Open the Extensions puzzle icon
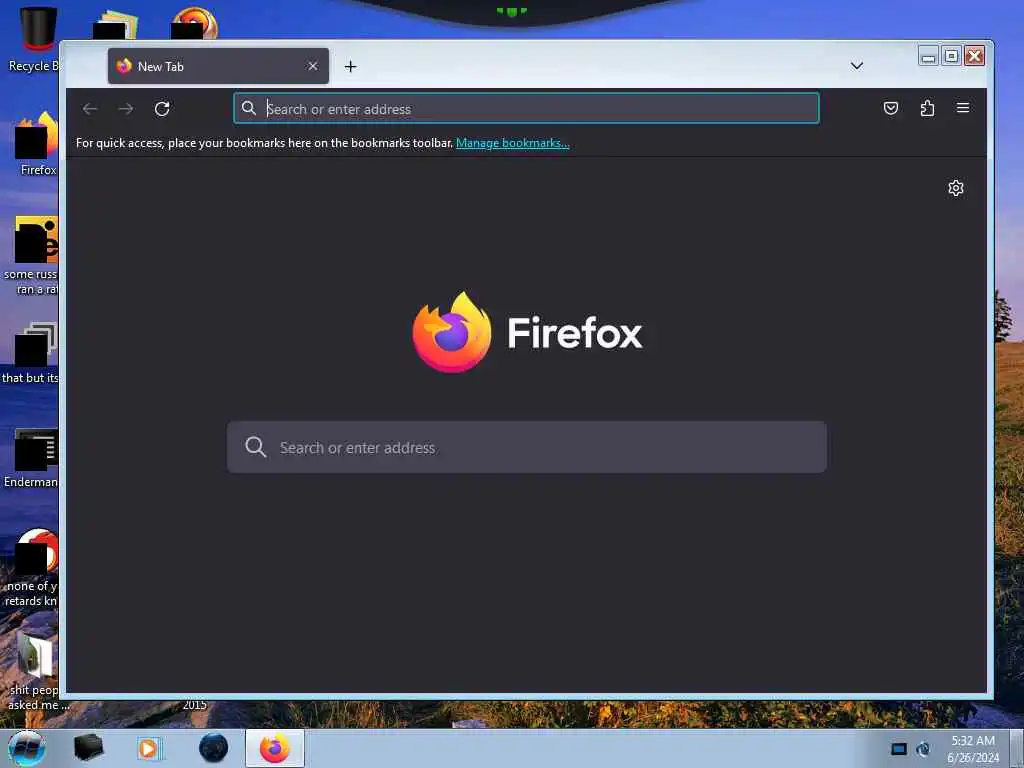Screen dimensions: 1024x768 (x=927, y=108)
